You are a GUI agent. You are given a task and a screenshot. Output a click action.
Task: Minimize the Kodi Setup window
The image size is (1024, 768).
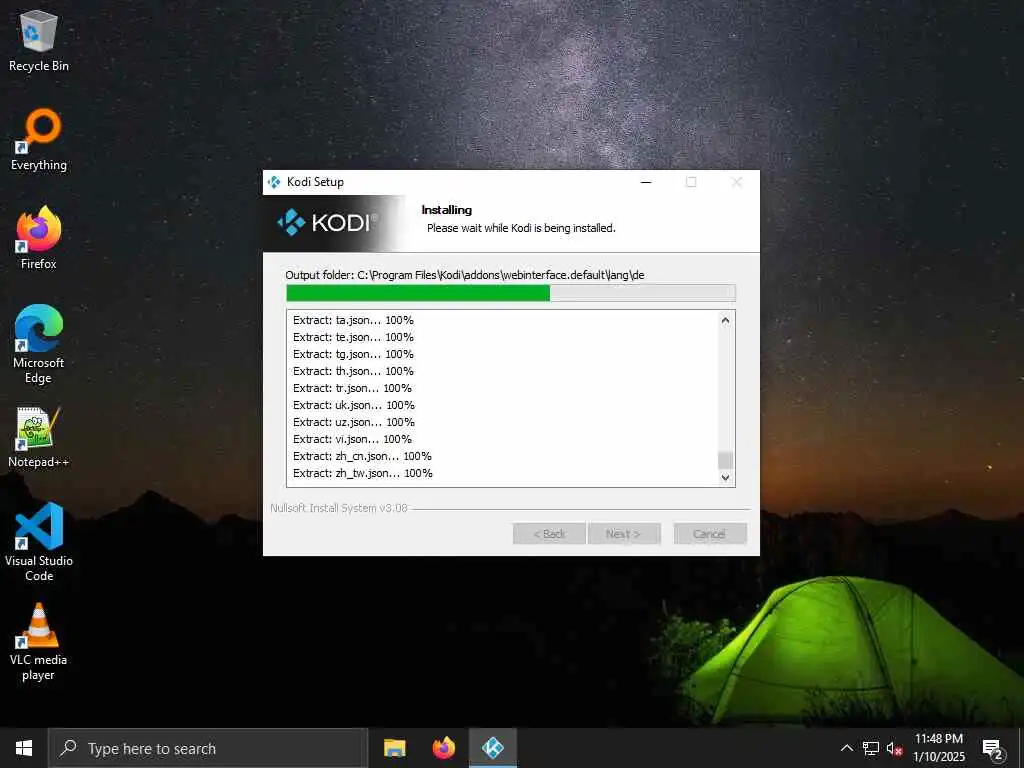646,182
